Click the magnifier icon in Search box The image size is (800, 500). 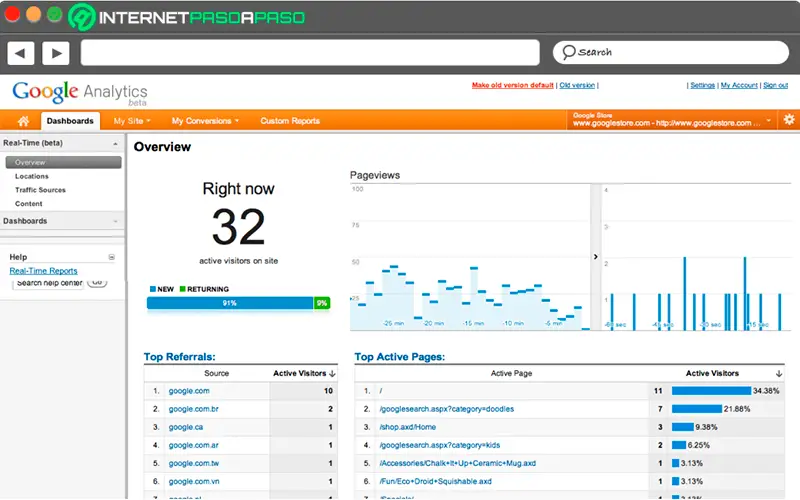[x=568, y=52]
